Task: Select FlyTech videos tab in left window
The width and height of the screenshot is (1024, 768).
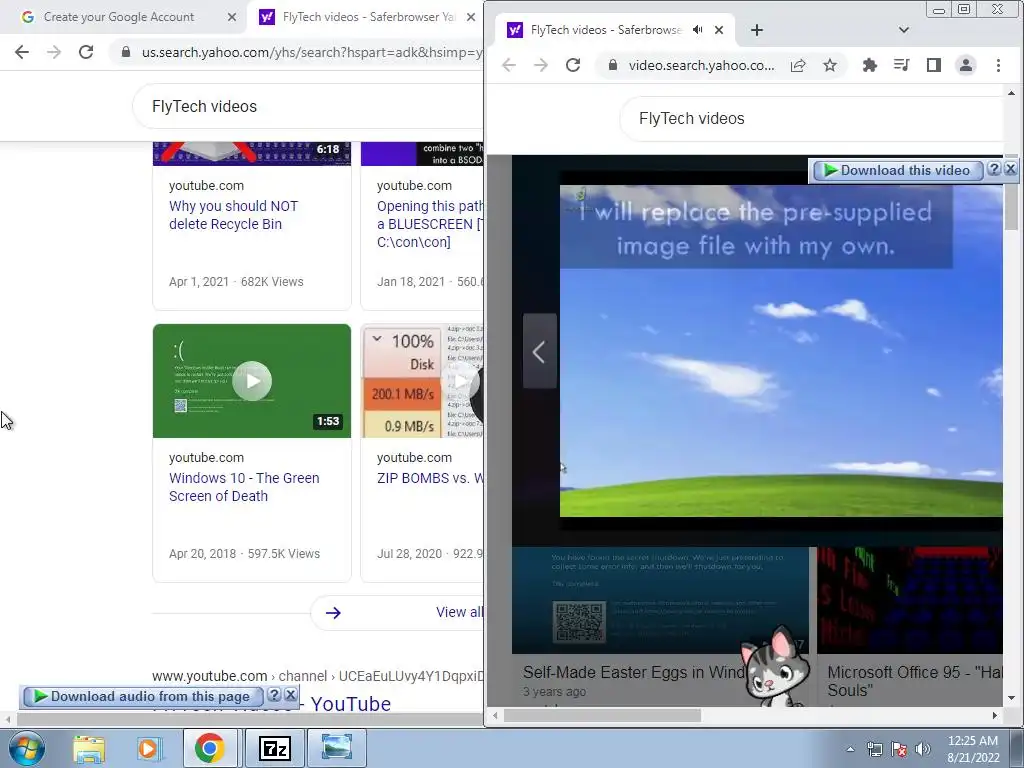Action: tap(369, 17)
